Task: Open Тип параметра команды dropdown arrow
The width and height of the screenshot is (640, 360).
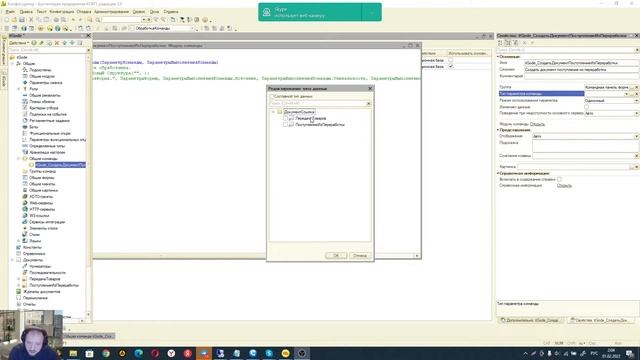Action: point(627,94)
